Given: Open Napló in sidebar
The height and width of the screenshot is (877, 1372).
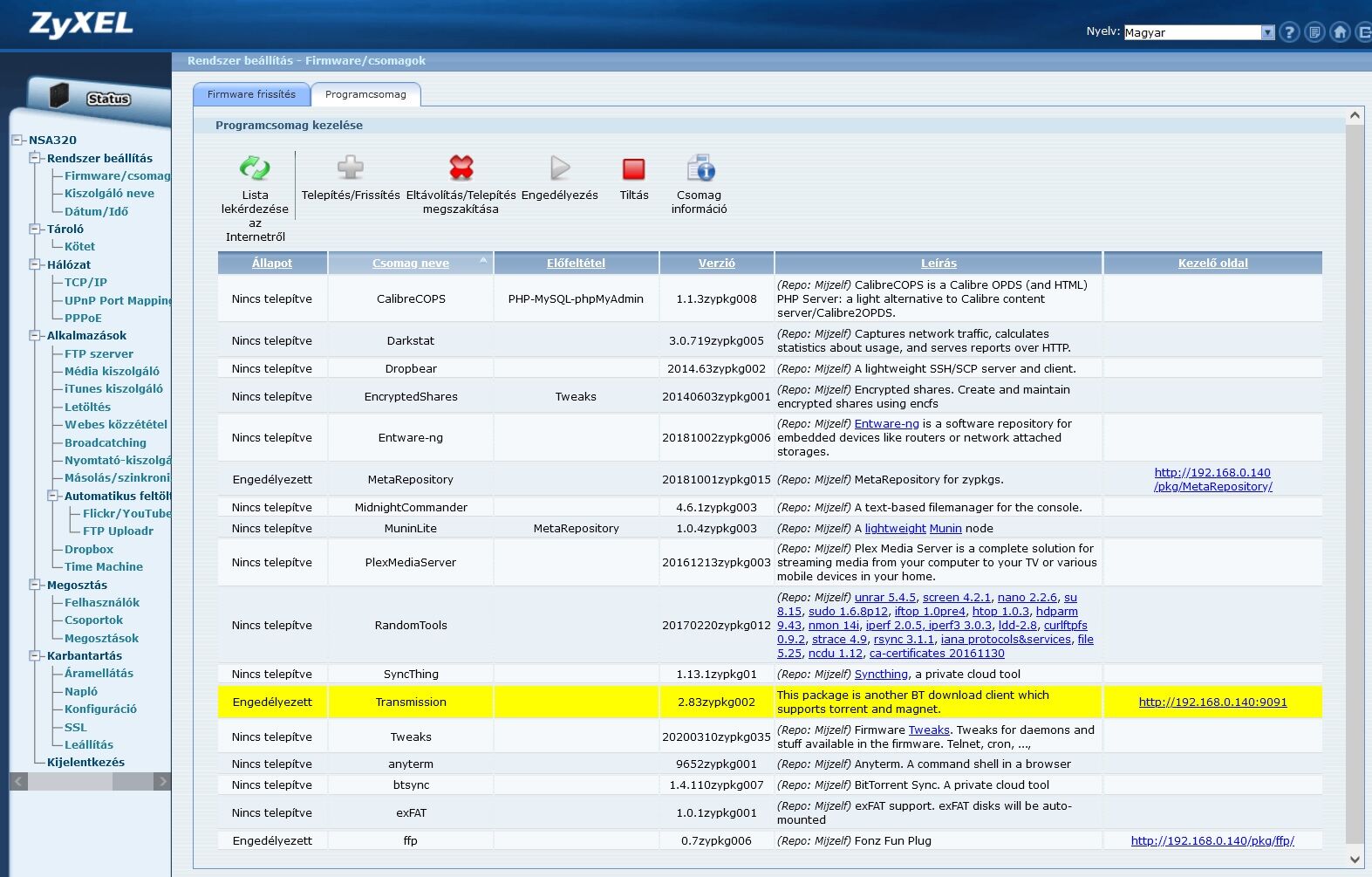Looking at the screenshot, I should [x=80, y=691].
